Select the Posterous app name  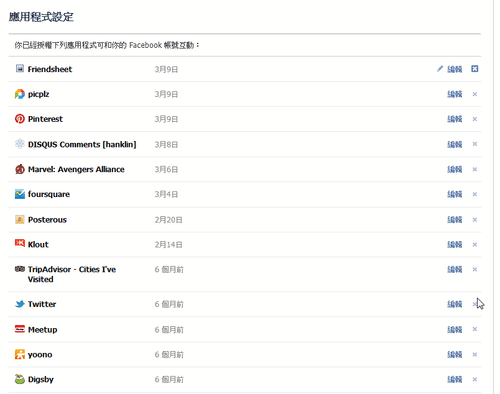pyautogui.click(x=47, y=220)
